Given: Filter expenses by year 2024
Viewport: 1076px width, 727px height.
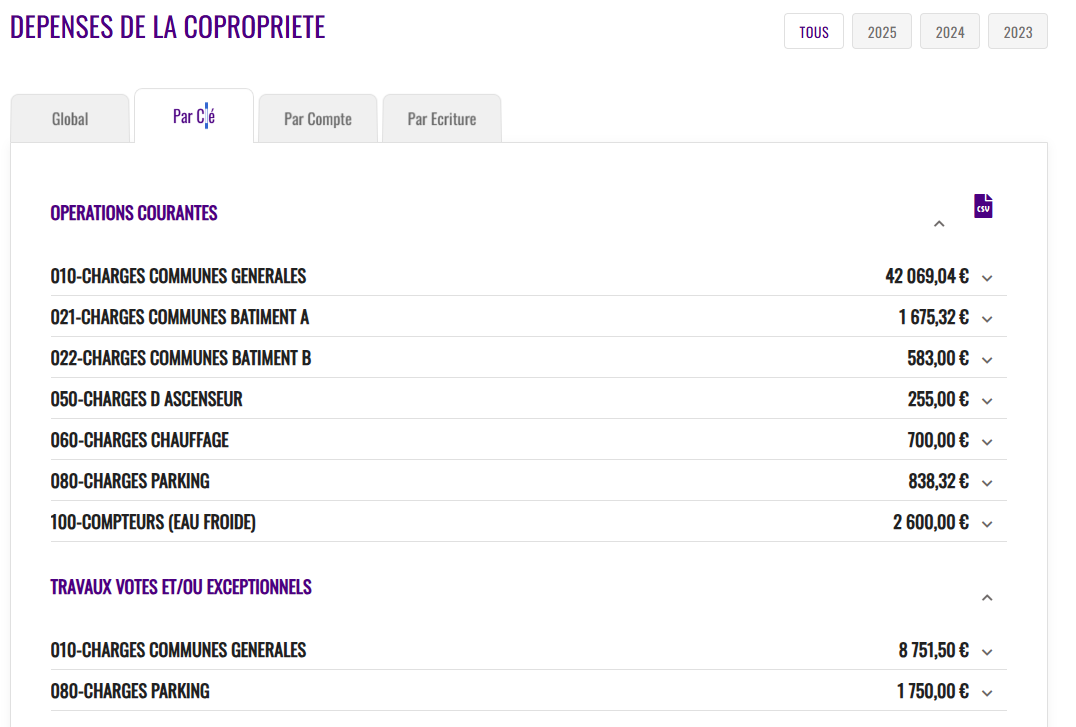Looking at the screenshot, I should click(x=950, y=32).
